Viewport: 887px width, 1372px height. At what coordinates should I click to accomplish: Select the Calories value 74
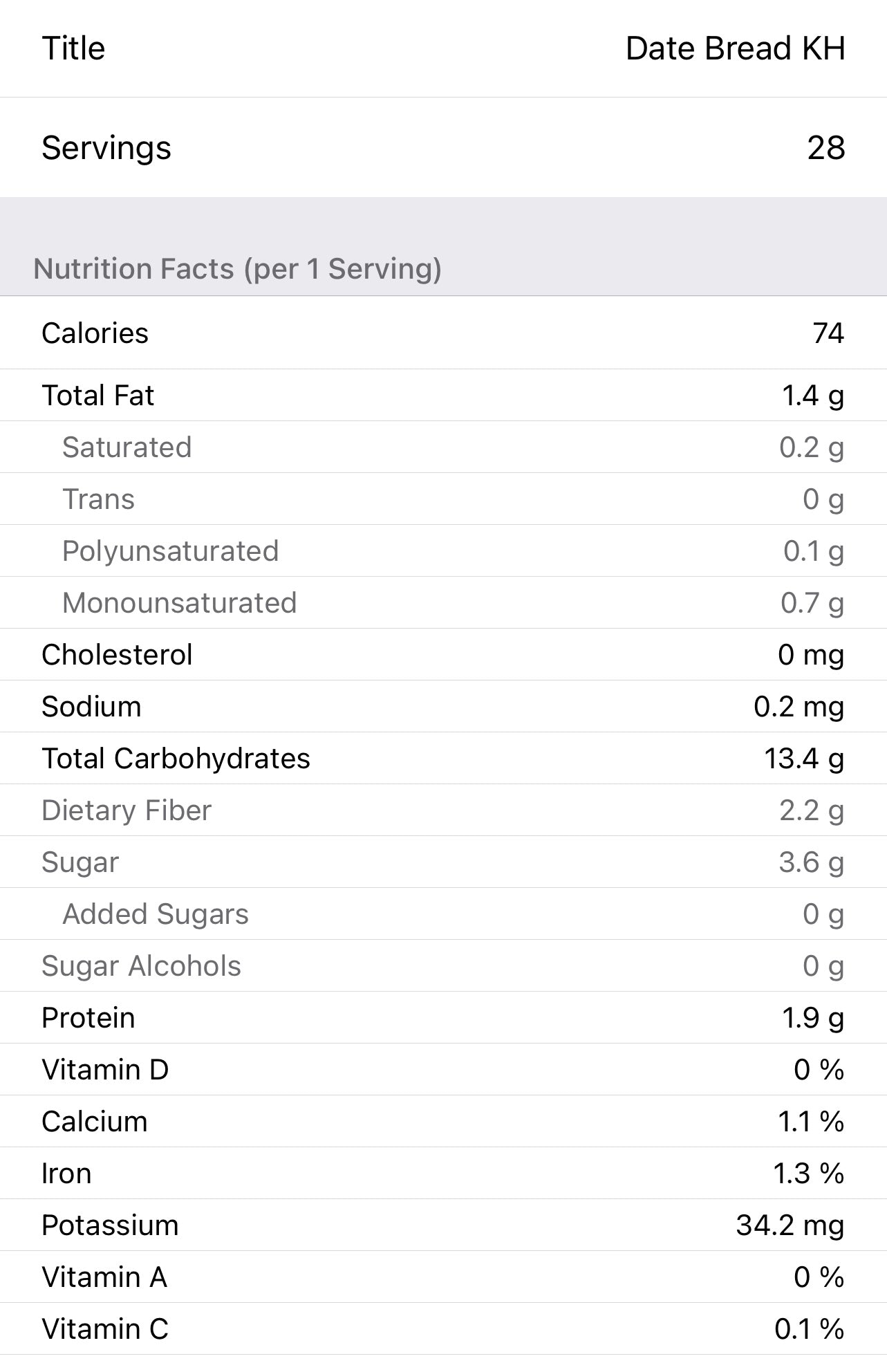[828, 333]
